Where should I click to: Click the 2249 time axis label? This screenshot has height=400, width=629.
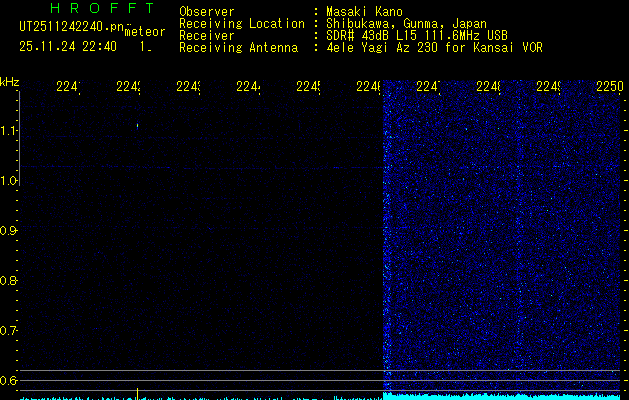pos(548,86)
